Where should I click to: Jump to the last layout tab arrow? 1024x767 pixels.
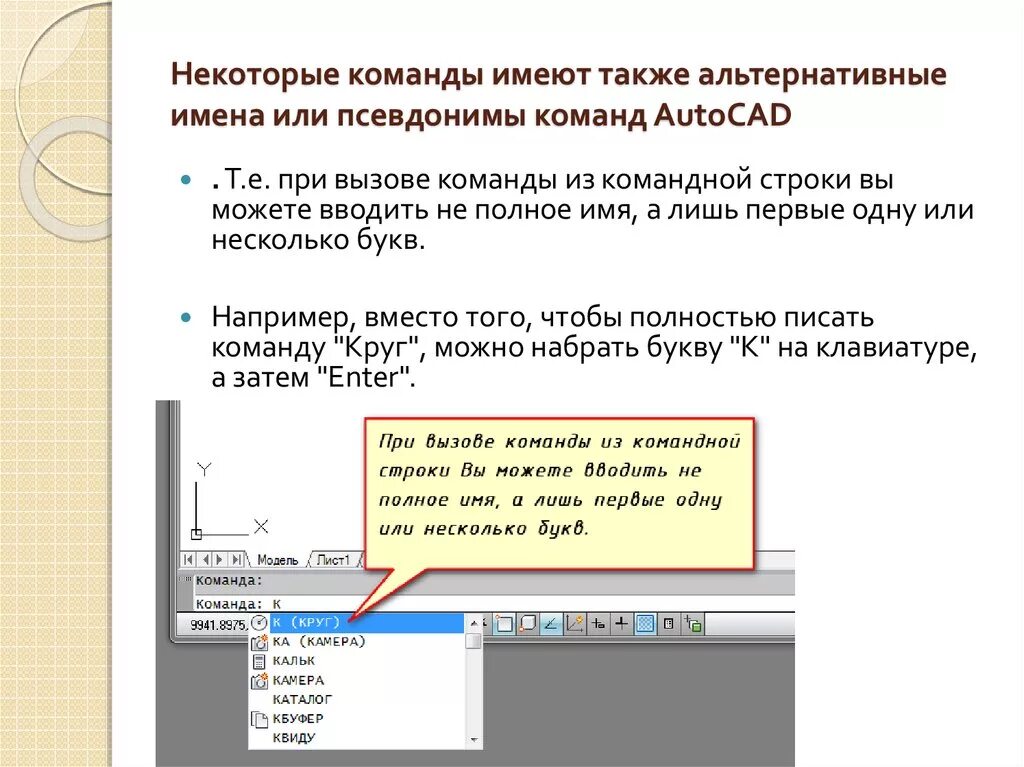tap(236, 560)
